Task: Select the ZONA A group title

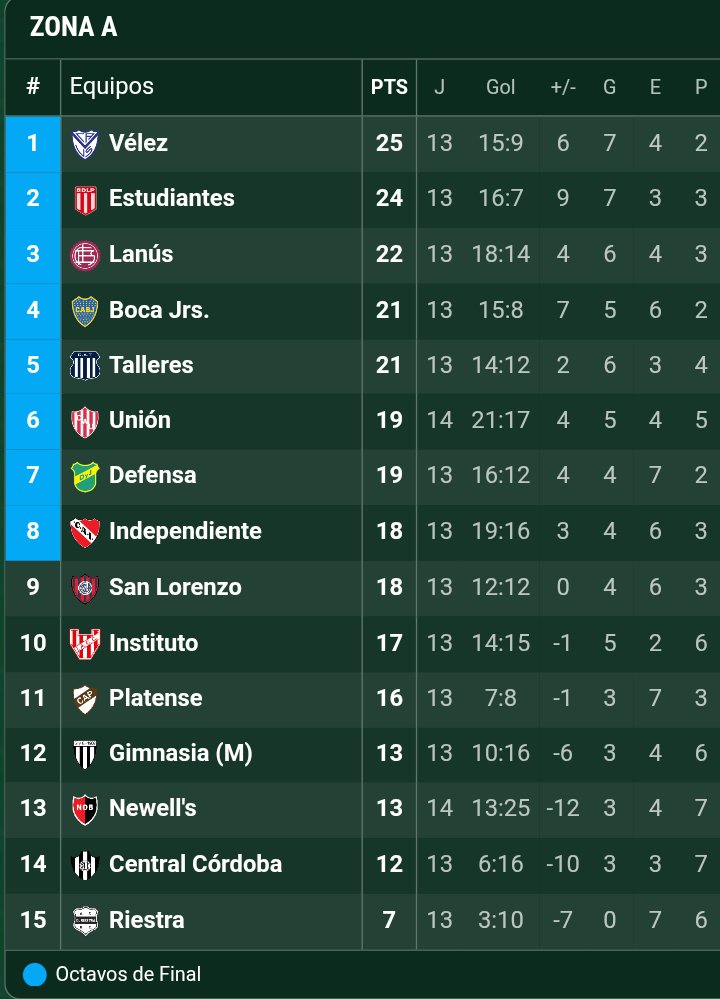Action: (73, 28)
